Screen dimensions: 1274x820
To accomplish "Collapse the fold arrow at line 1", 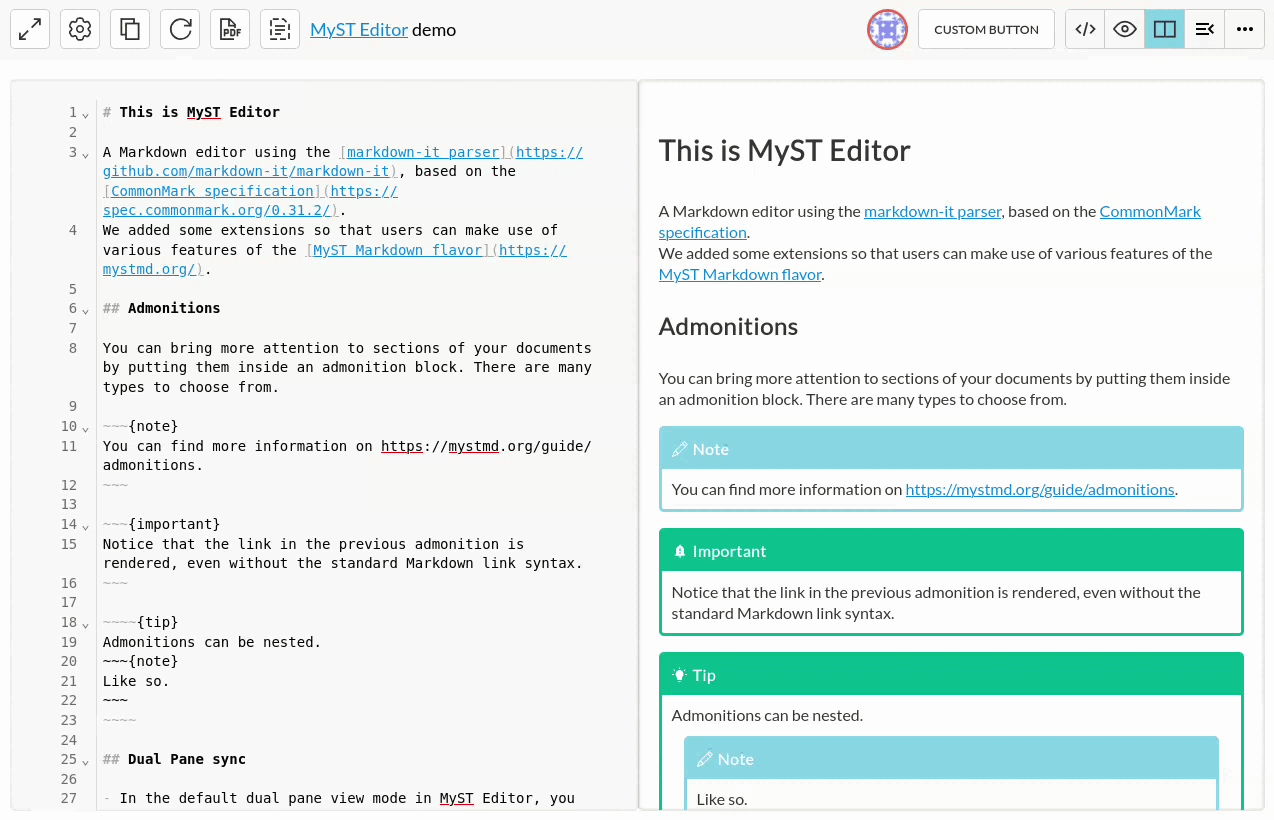I will [x=86, y=114].
